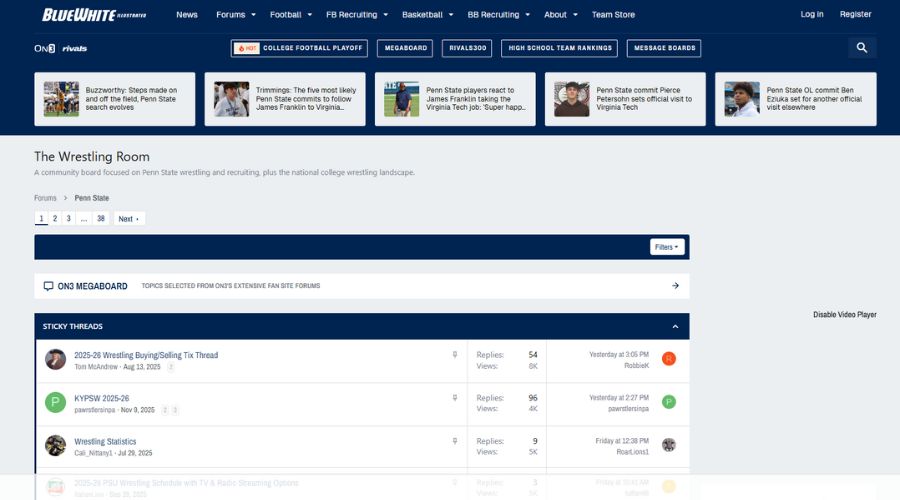
Task: Open the Filters dropdown
Action: click(x=667, y=247)
